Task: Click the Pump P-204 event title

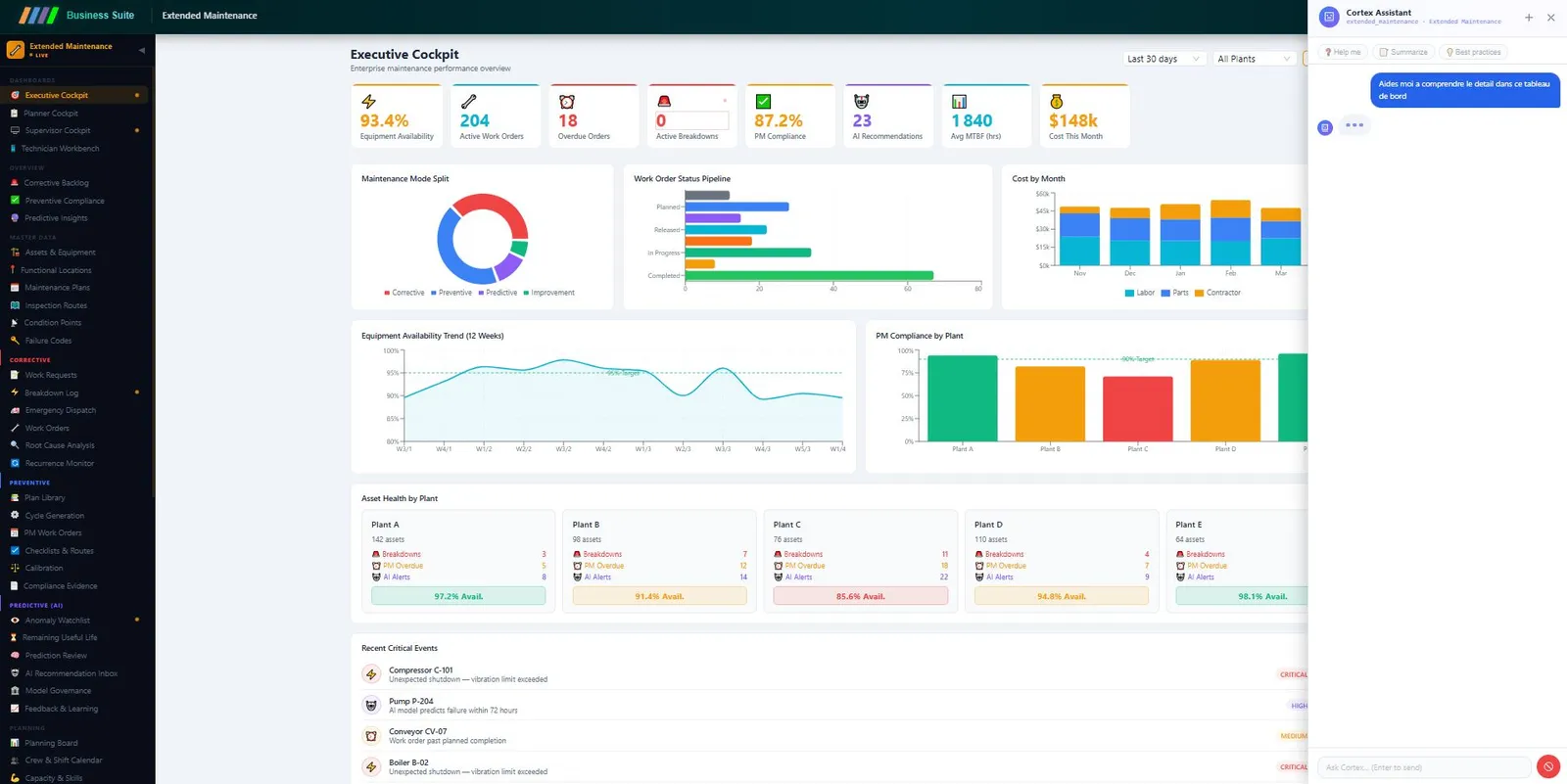Action: 410,701
